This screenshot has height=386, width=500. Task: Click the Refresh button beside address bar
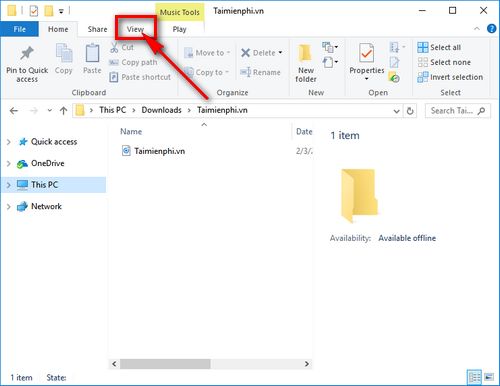[410, 111]
